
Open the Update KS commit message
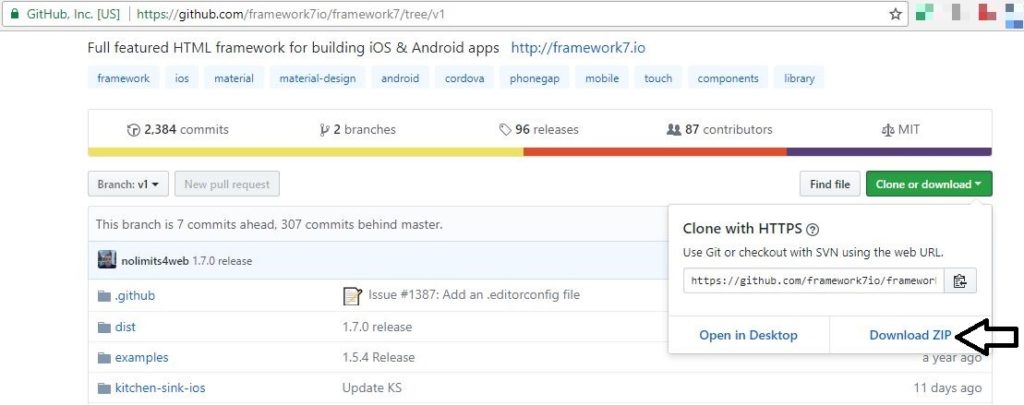click(x=372, y=388)
